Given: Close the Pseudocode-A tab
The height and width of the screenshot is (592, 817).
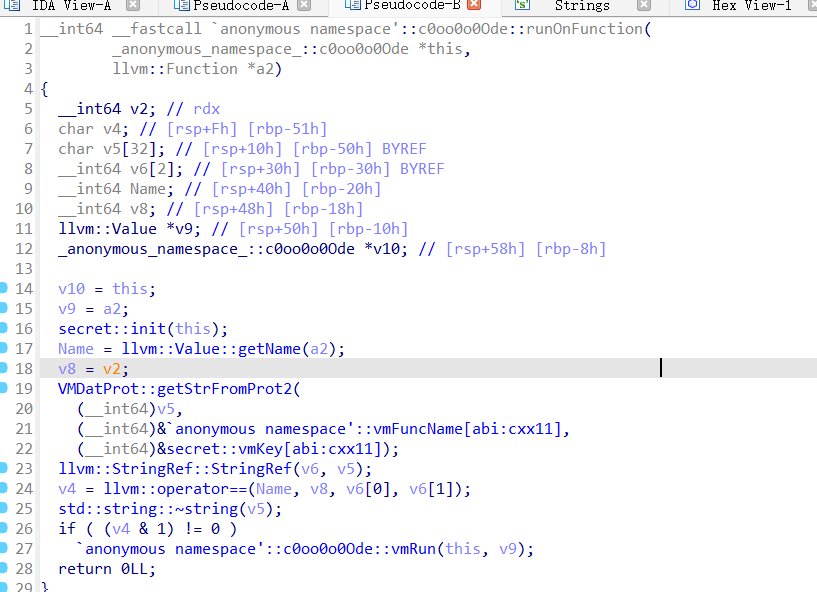Looking at the screenshot, I should click(305, 6).
